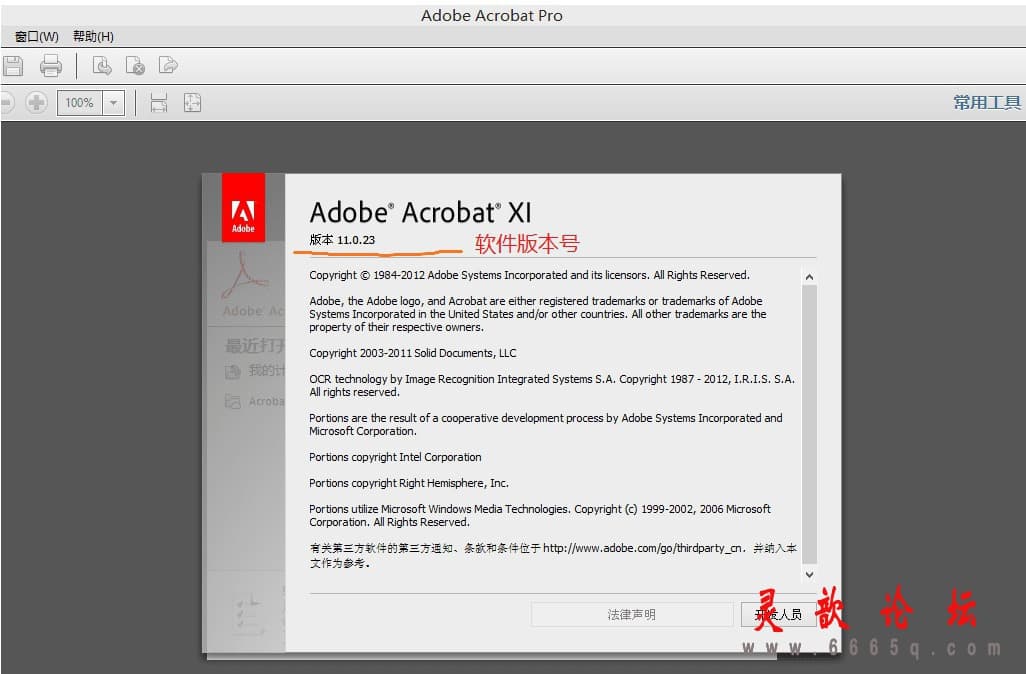Click the zoom in plus button
1026x674 pixels.
click(x=37, y=103)
